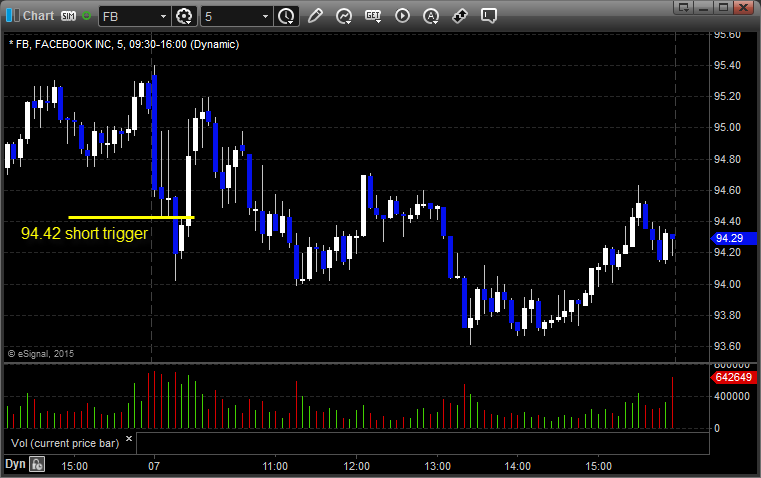Select the yellow 94.42 short trigger line

click(131, 217)
